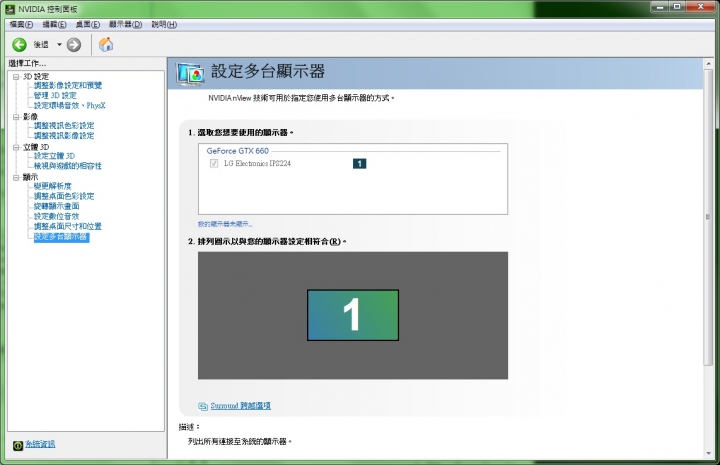This screenshot has height=465, width=720.
Task: Click the green Back arrow button
Action: (19, 45)
